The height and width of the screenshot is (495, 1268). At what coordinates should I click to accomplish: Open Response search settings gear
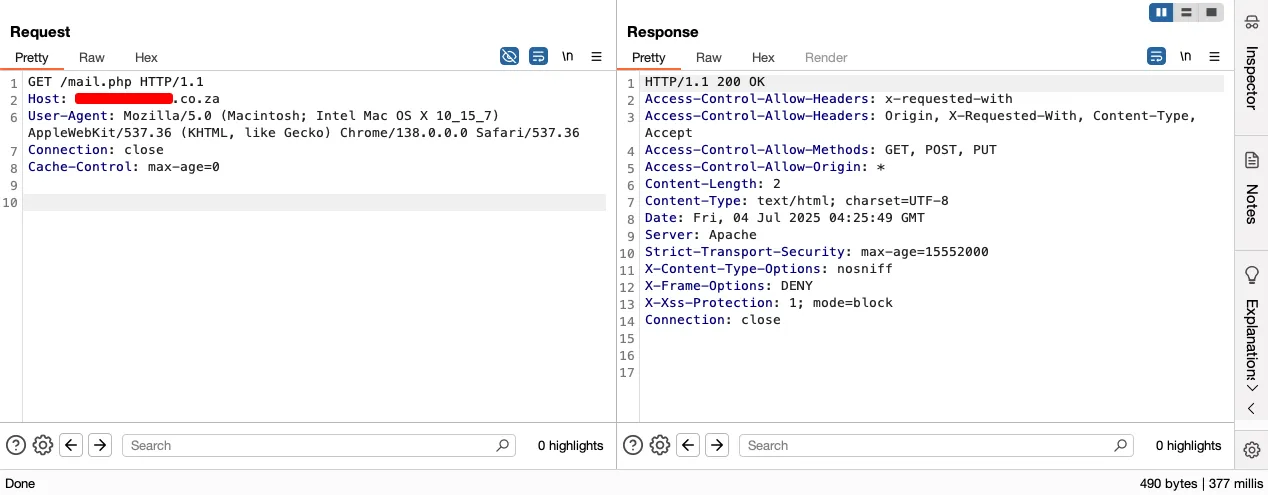(660, 445)
